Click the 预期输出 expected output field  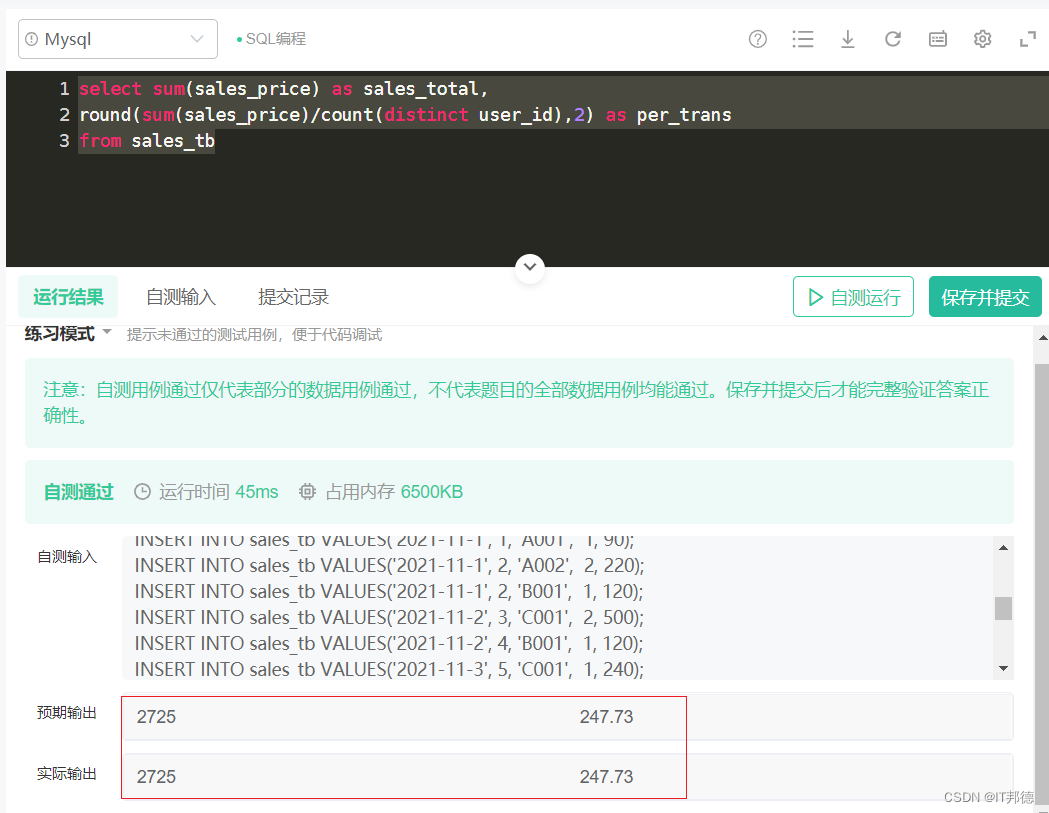[x=567, y=717]
